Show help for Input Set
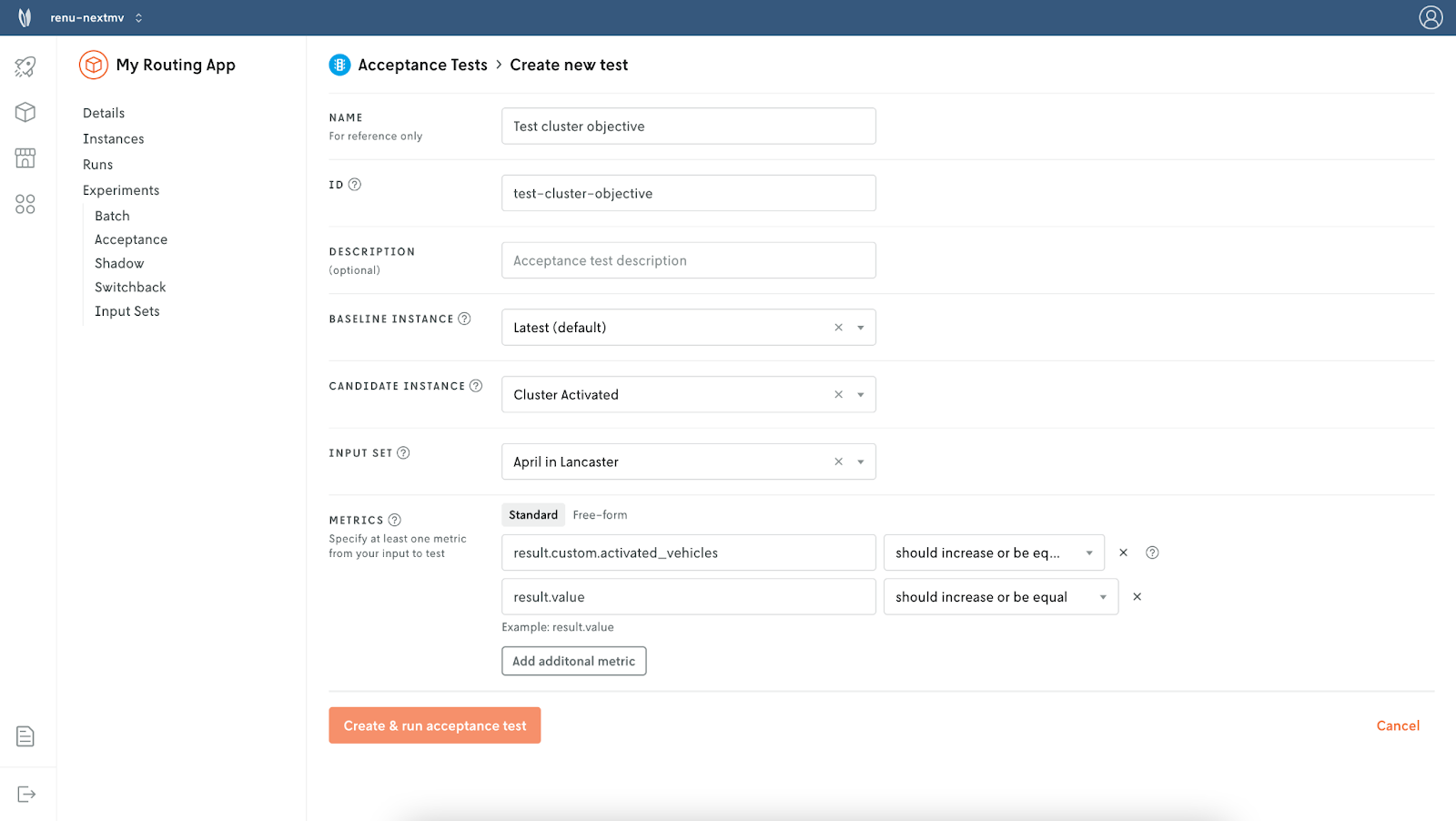Screen dimensions: 1456x821 click(403, 452)
